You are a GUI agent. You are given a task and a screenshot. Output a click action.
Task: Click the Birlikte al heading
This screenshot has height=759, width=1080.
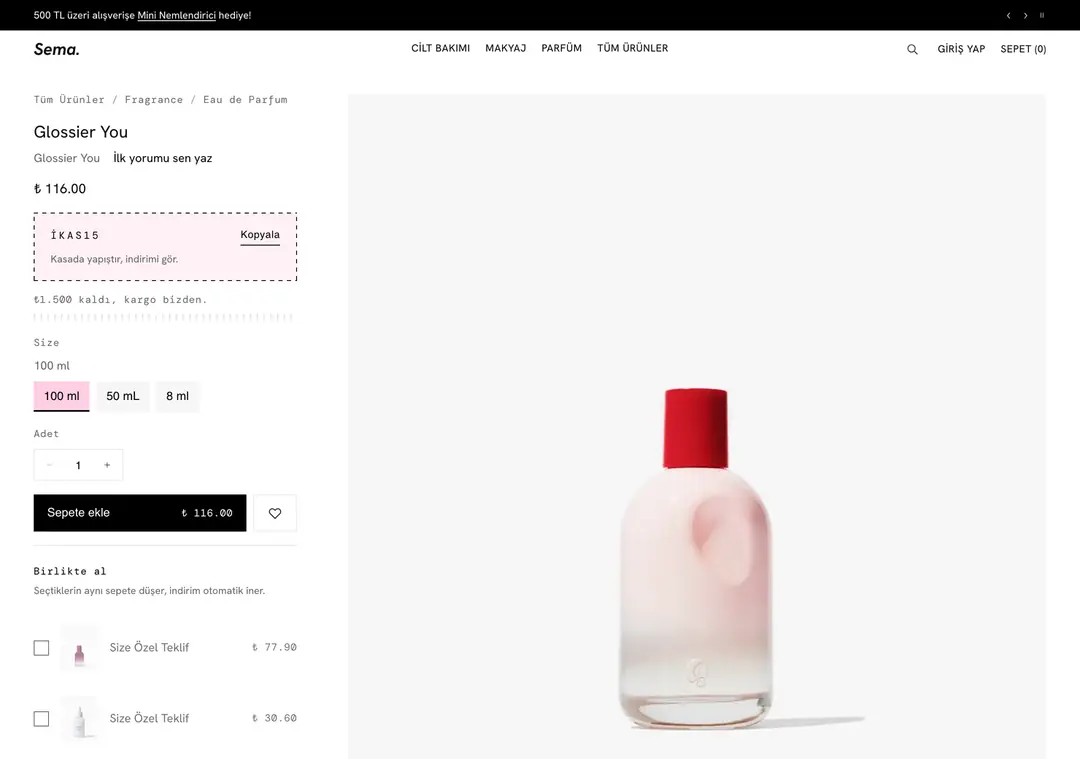click(70, 571)
